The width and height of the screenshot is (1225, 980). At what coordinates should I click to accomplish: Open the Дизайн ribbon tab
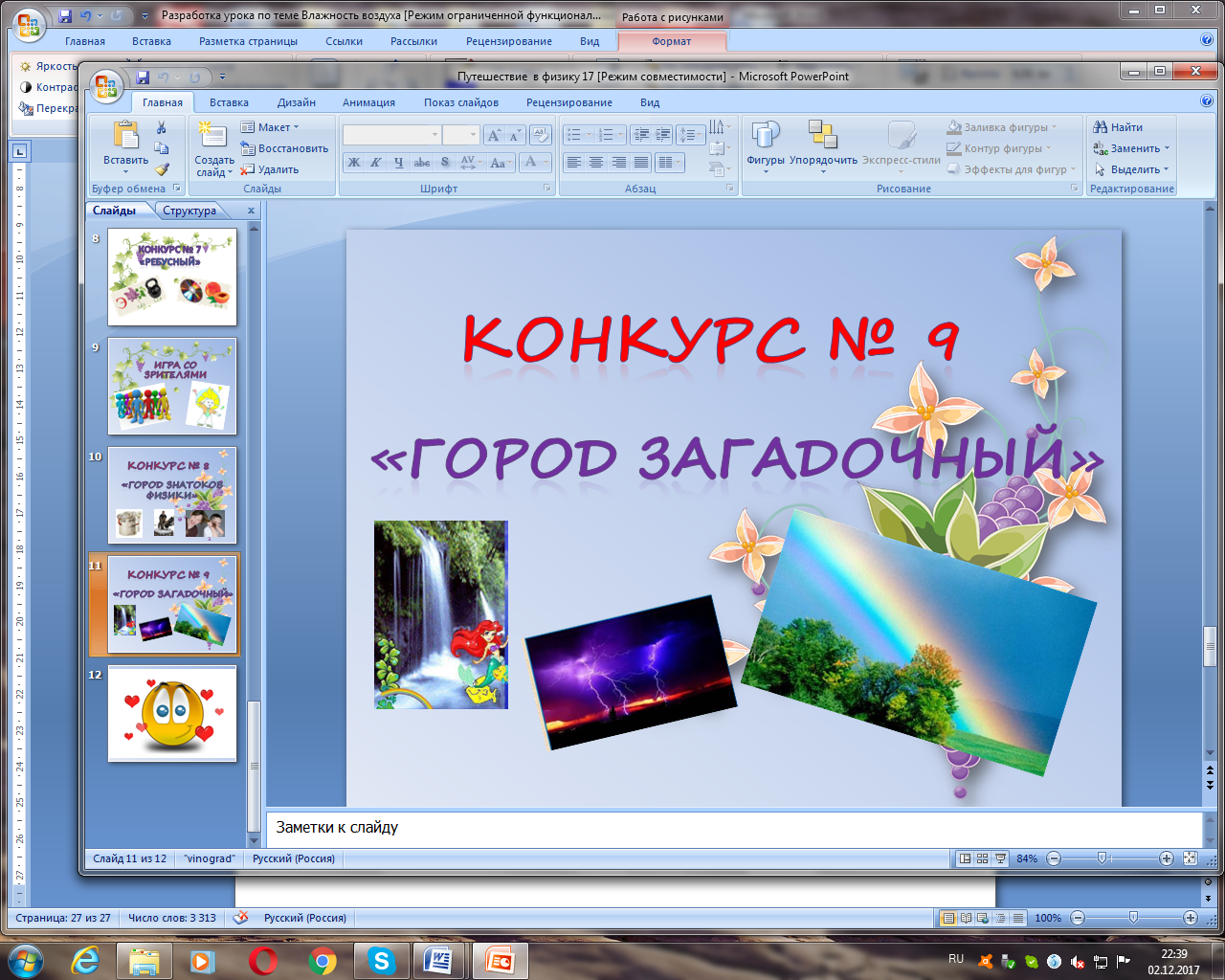[297, 102]
